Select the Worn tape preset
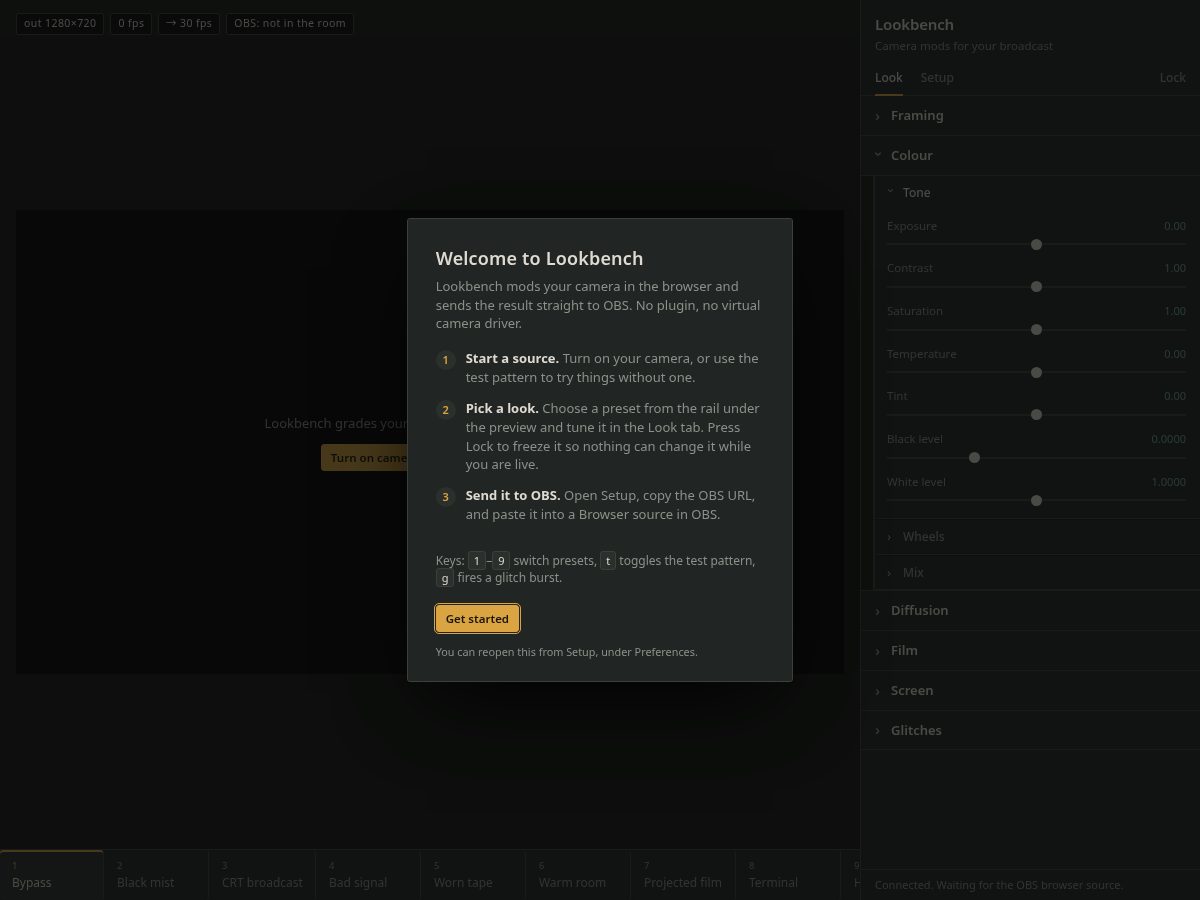The image size is (1200, 900). point(474,874)
